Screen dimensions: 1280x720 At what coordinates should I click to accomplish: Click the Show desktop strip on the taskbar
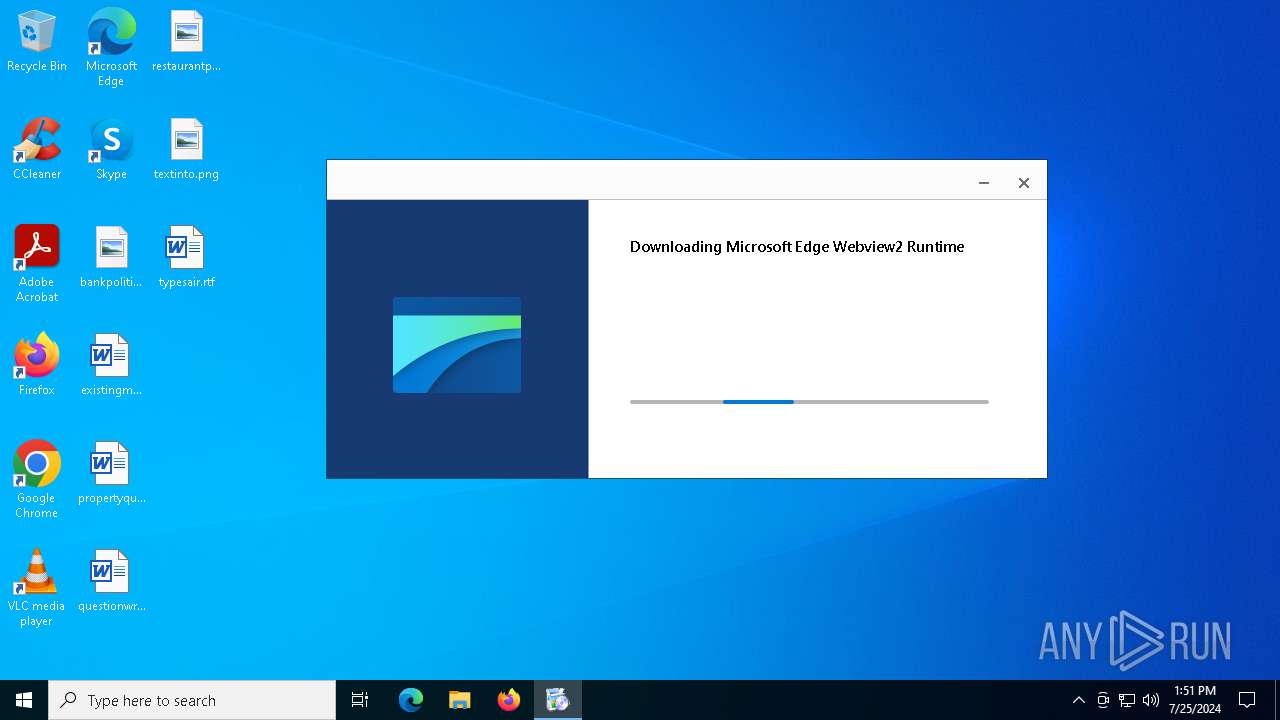tap(1277, 700)
